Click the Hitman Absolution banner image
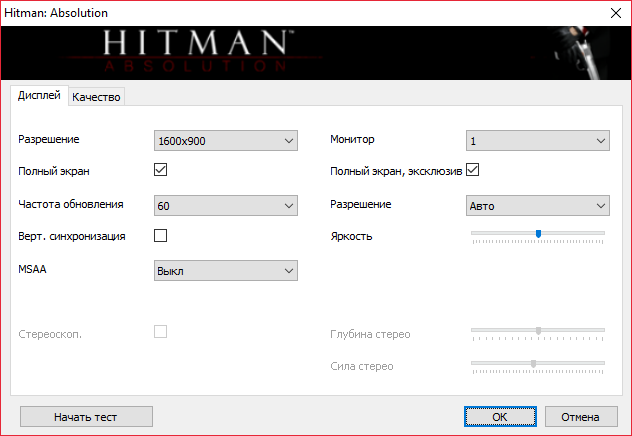632x436 pixels. coord(316,53)
